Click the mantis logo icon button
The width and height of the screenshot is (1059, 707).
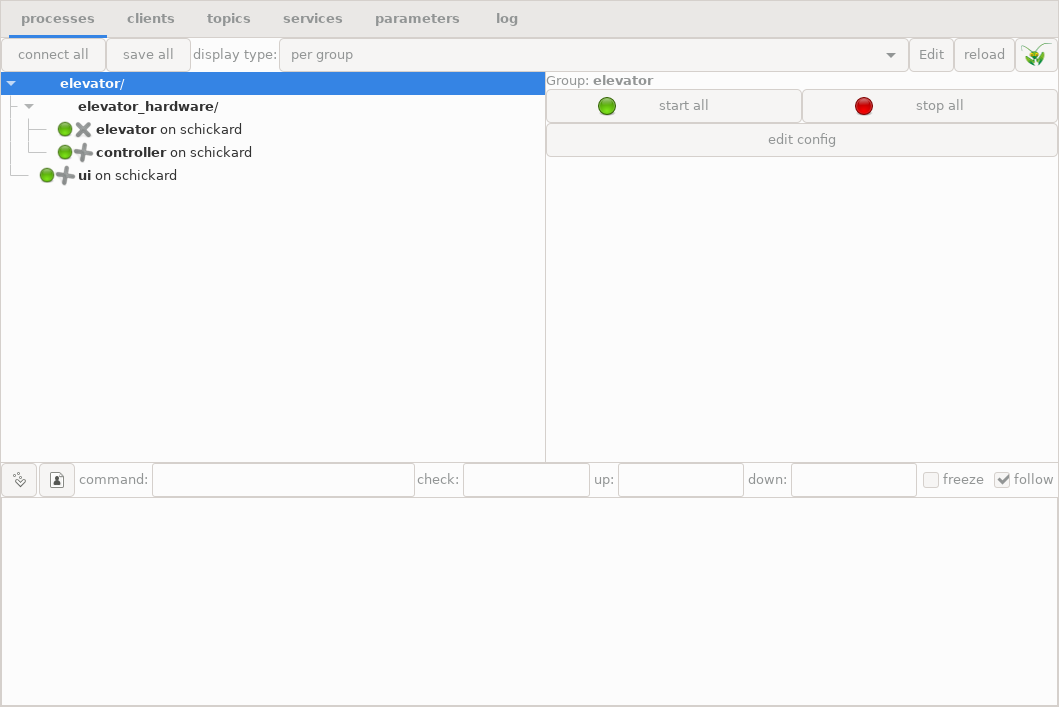click(1036, 55)
